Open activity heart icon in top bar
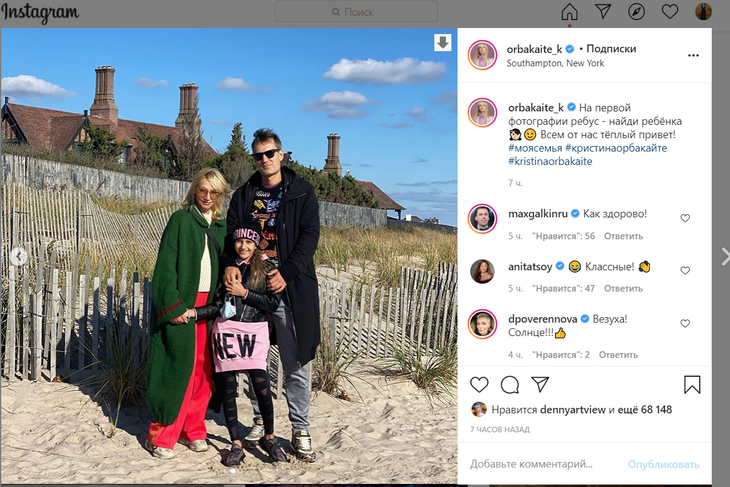This screenshot has height=487, width=730. click(x=670, y=12)
